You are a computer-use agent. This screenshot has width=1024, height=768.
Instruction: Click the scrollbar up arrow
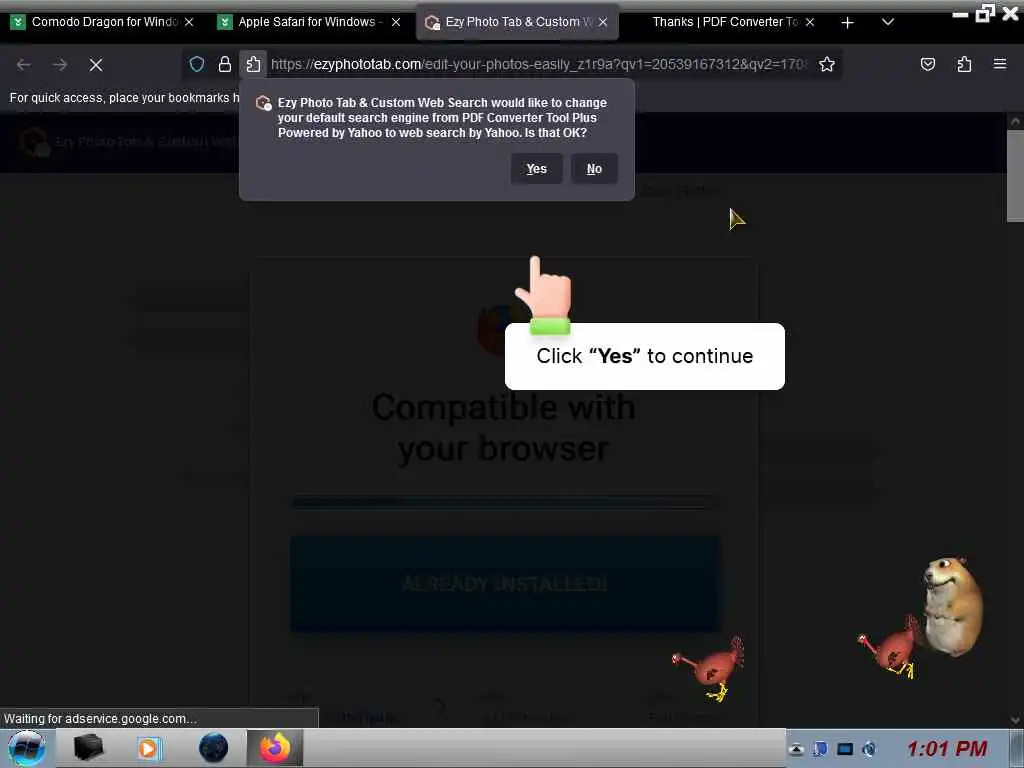pyautogui.click(x=1015, y=121)
